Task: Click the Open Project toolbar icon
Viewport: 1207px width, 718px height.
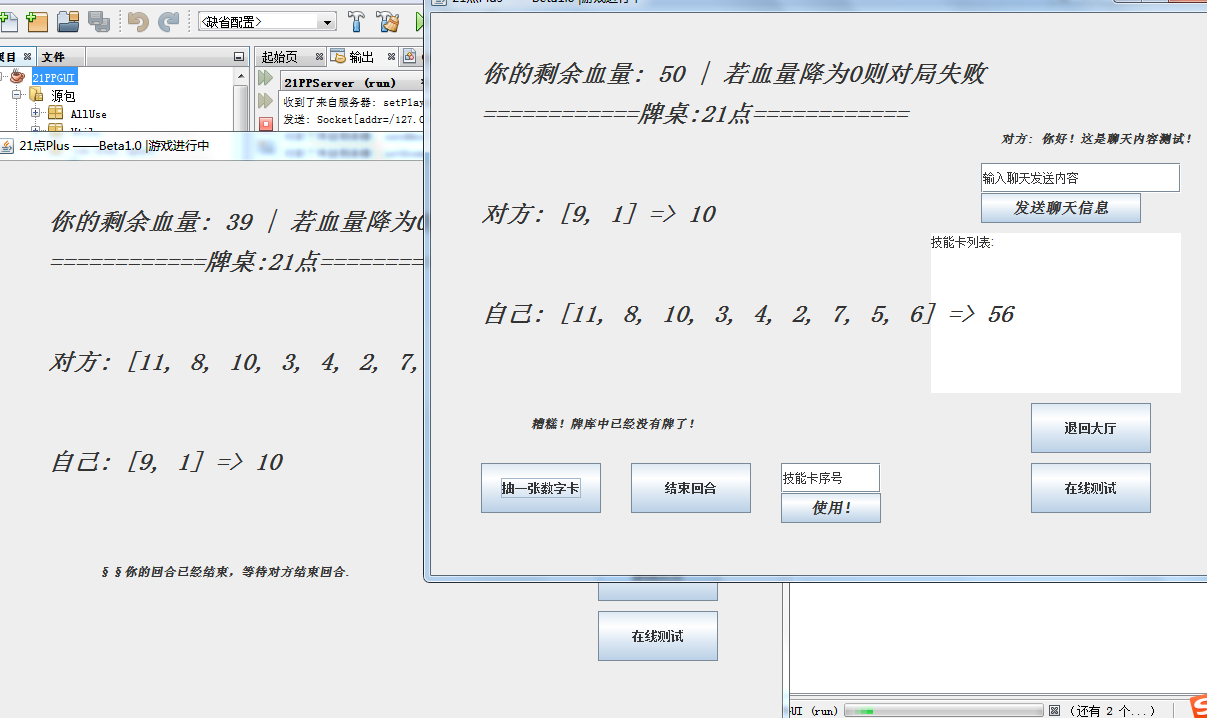Action: pyautogui.click(x=68, y=20)
